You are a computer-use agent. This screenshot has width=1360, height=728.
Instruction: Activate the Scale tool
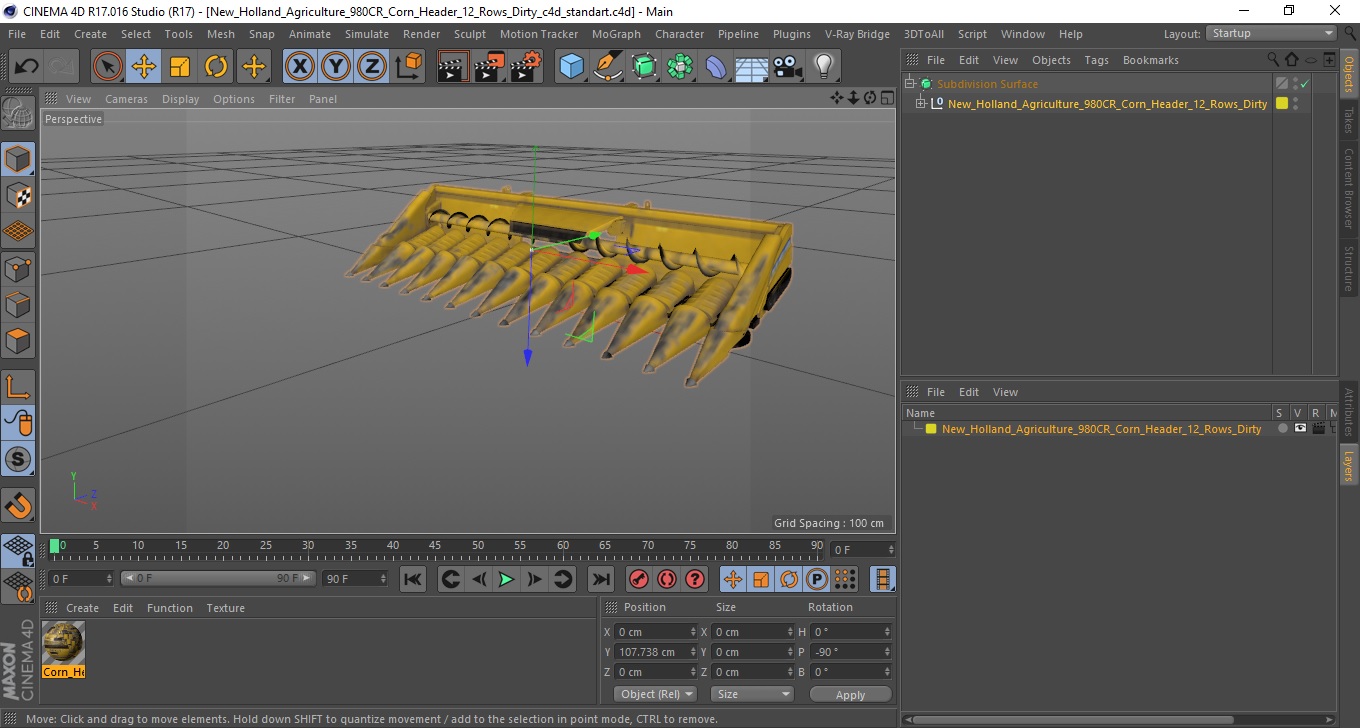(180, 67)
